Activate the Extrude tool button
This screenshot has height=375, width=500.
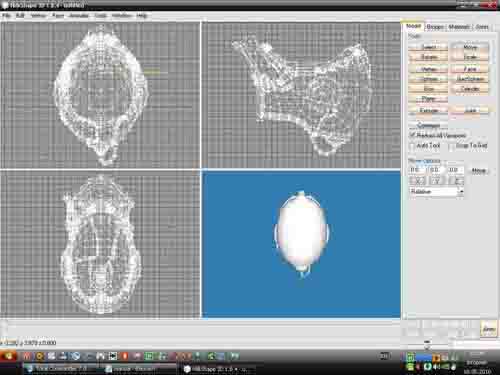[428, 110]
